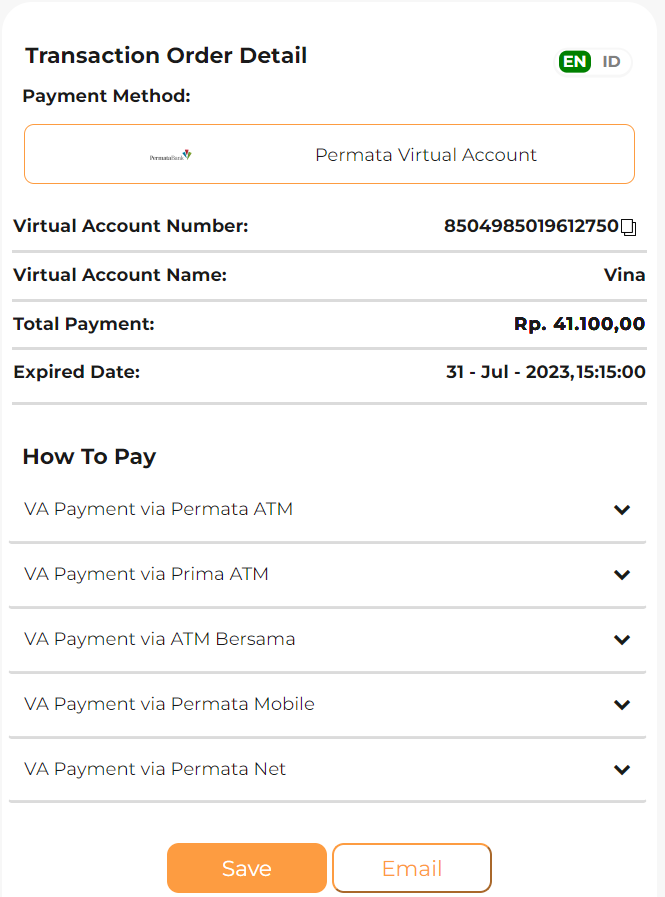
Task: Select the Permata Virtual Account payment method
Action: coord(426,155)
